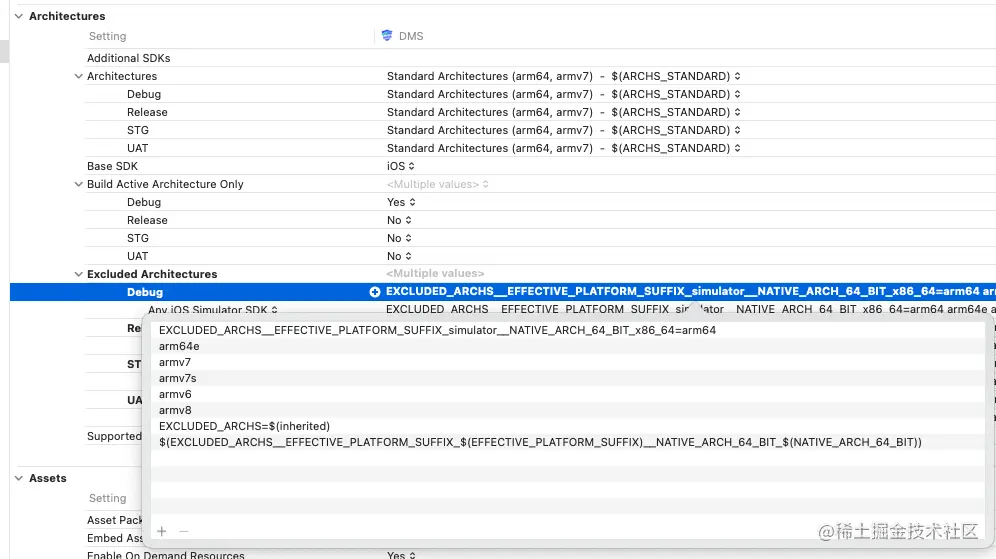Remove entry with minus button
This screenshot has width=996, height=559.
coord(184,531)
